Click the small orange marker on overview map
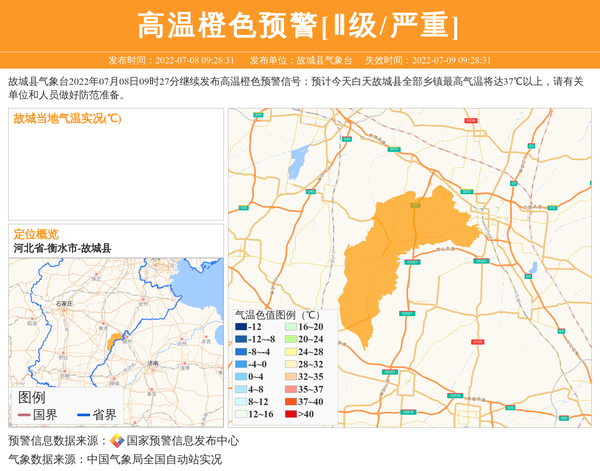The height and width of the screenshot is (471, 600). (114, 341)
